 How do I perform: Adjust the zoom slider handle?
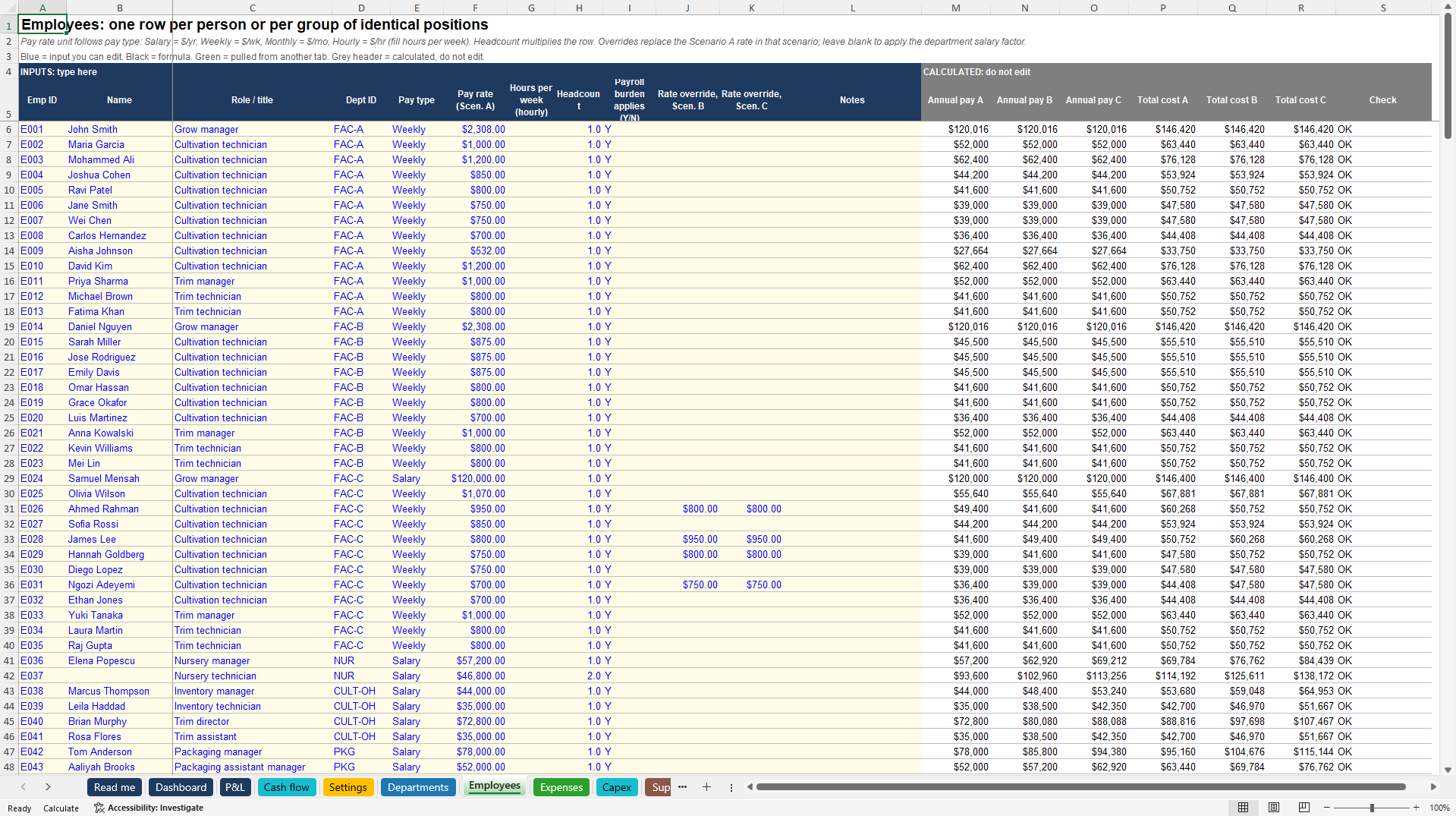1372,808
